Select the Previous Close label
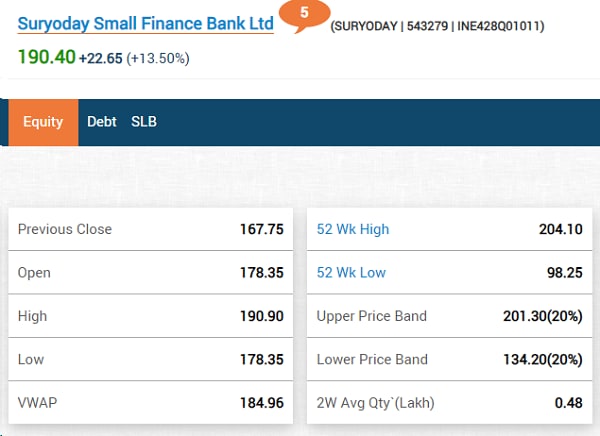Screen dimensions: 600x436 [x=65, y=229]
